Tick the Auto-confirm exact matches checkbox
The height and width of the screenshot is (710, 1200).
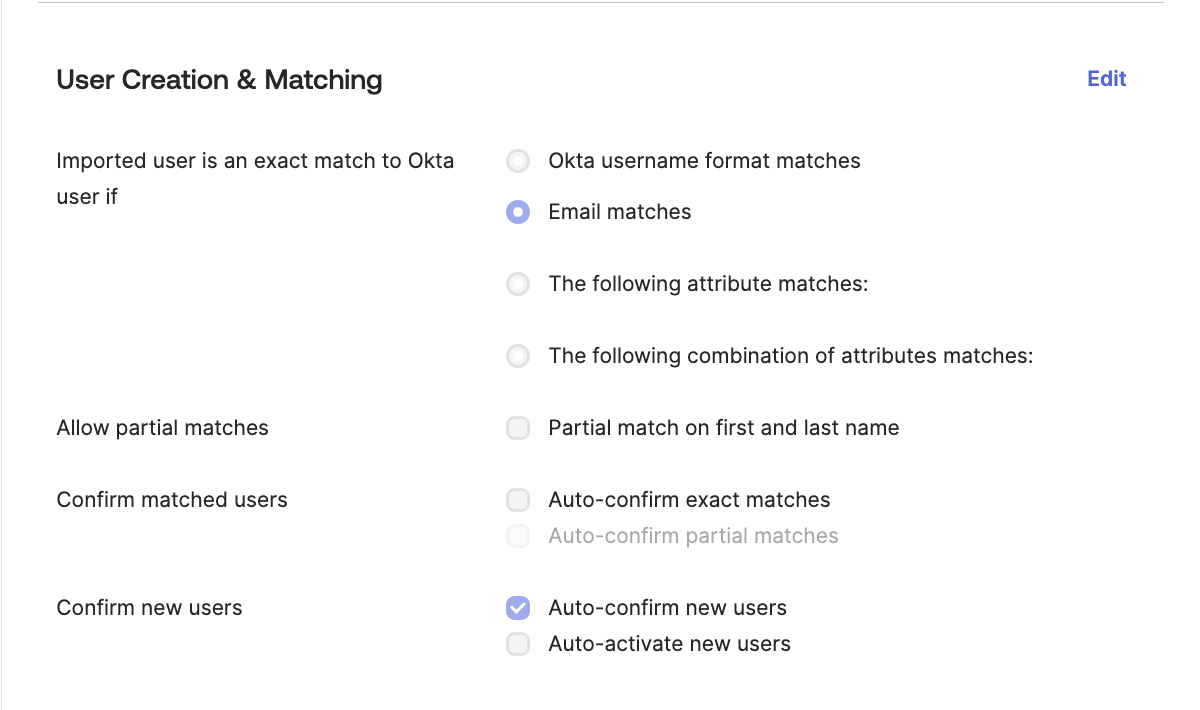click(x=518, y=500)
